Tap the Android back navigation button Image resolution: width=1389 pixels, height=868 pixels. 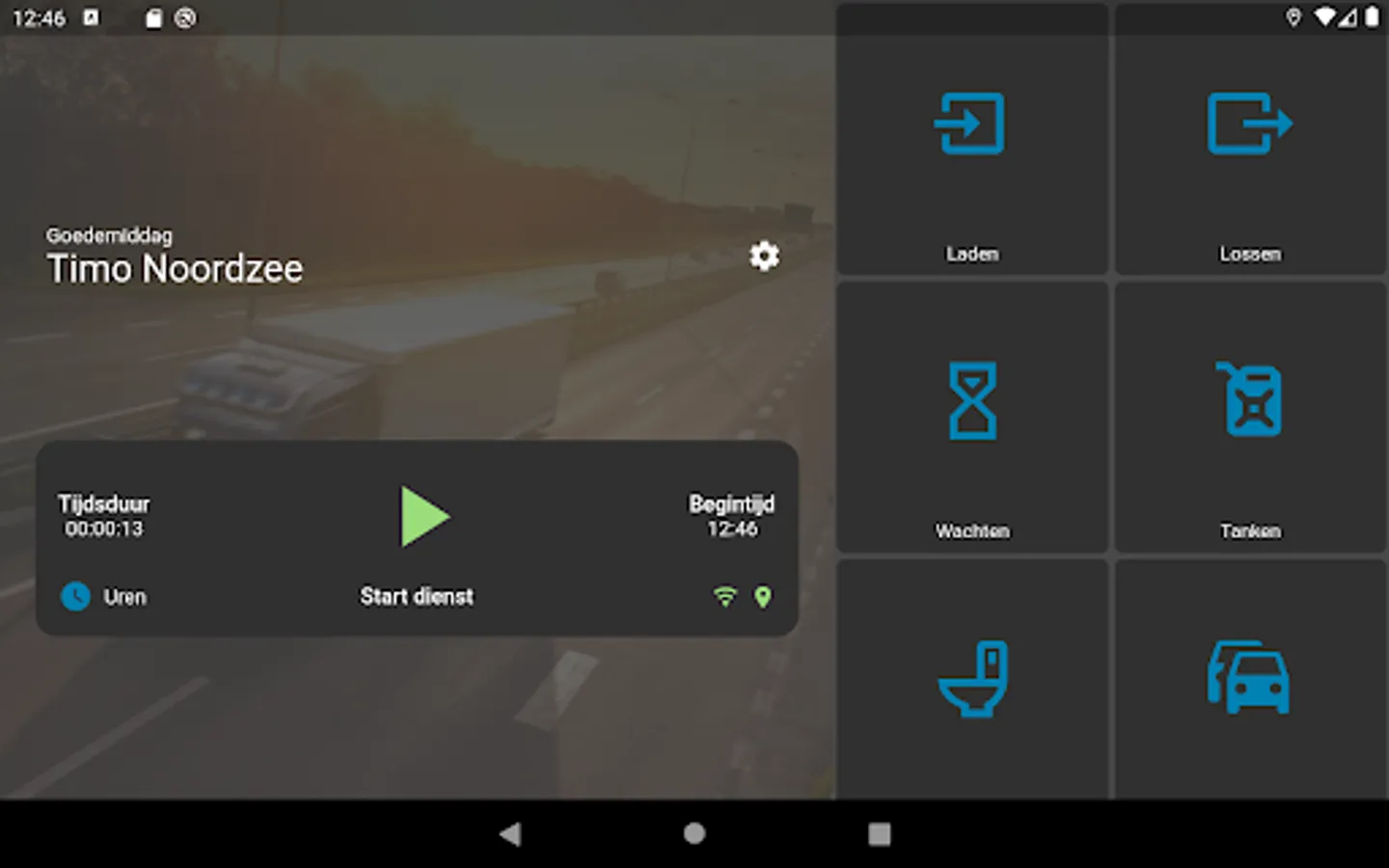point(510,834)
